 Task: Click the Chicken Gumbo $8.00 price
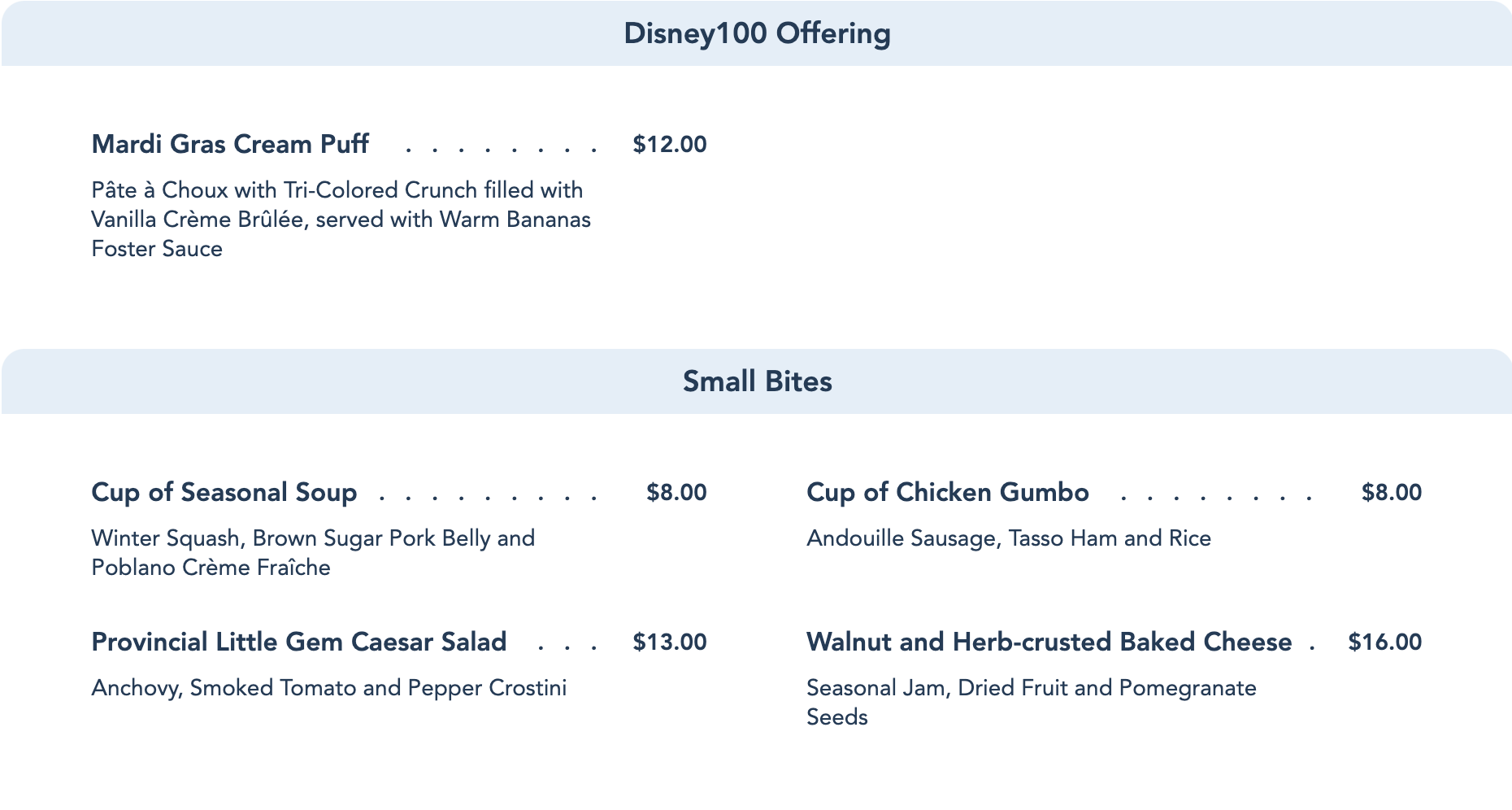[1391, 493]
